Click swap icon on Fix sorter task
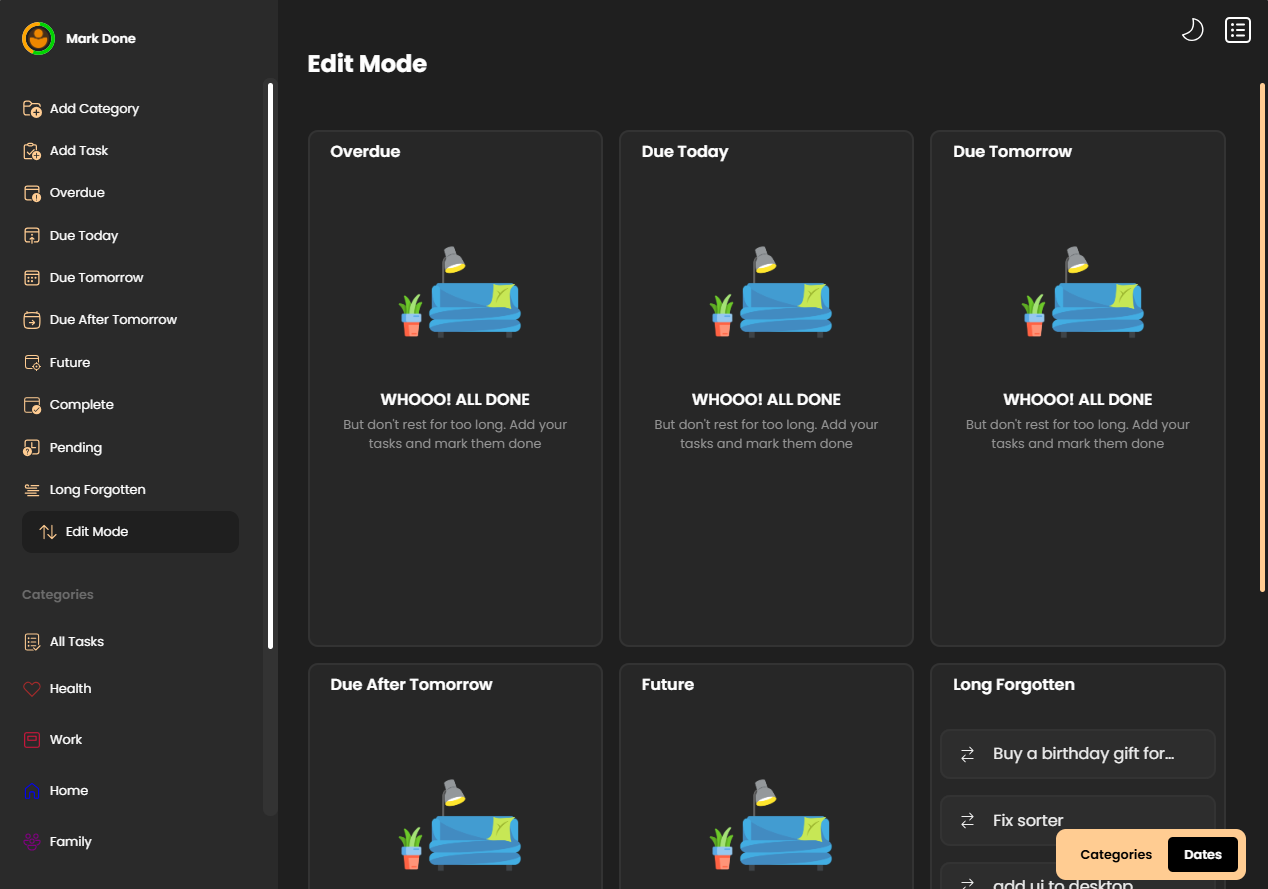This screenshot has width=1268, height=889. 968,821
